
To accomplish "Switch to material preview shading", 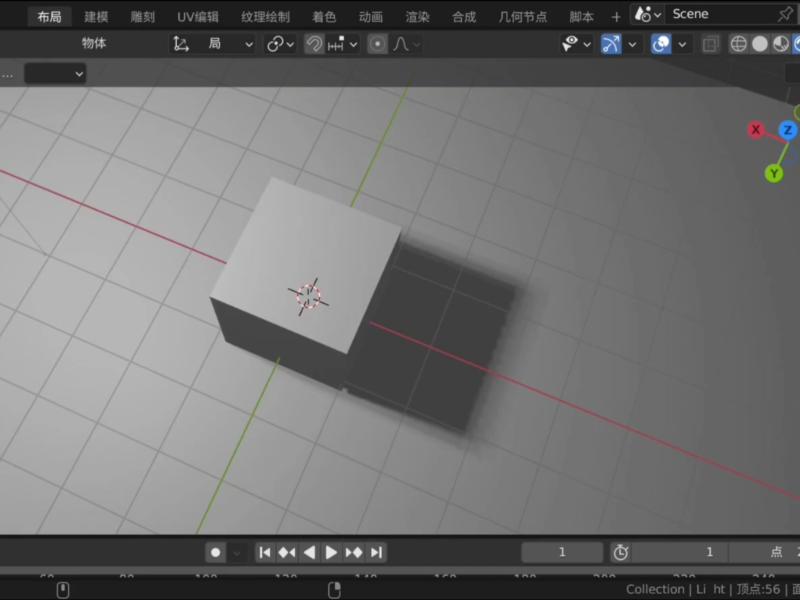I will coord(780,44).
